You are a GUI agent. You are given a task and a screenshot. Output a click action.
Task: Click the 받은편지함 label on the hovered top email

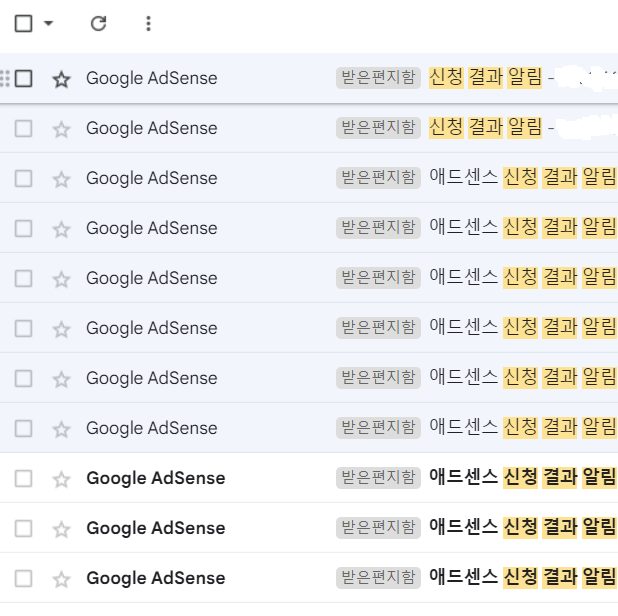pyautogui.click(x=378, y=78)
